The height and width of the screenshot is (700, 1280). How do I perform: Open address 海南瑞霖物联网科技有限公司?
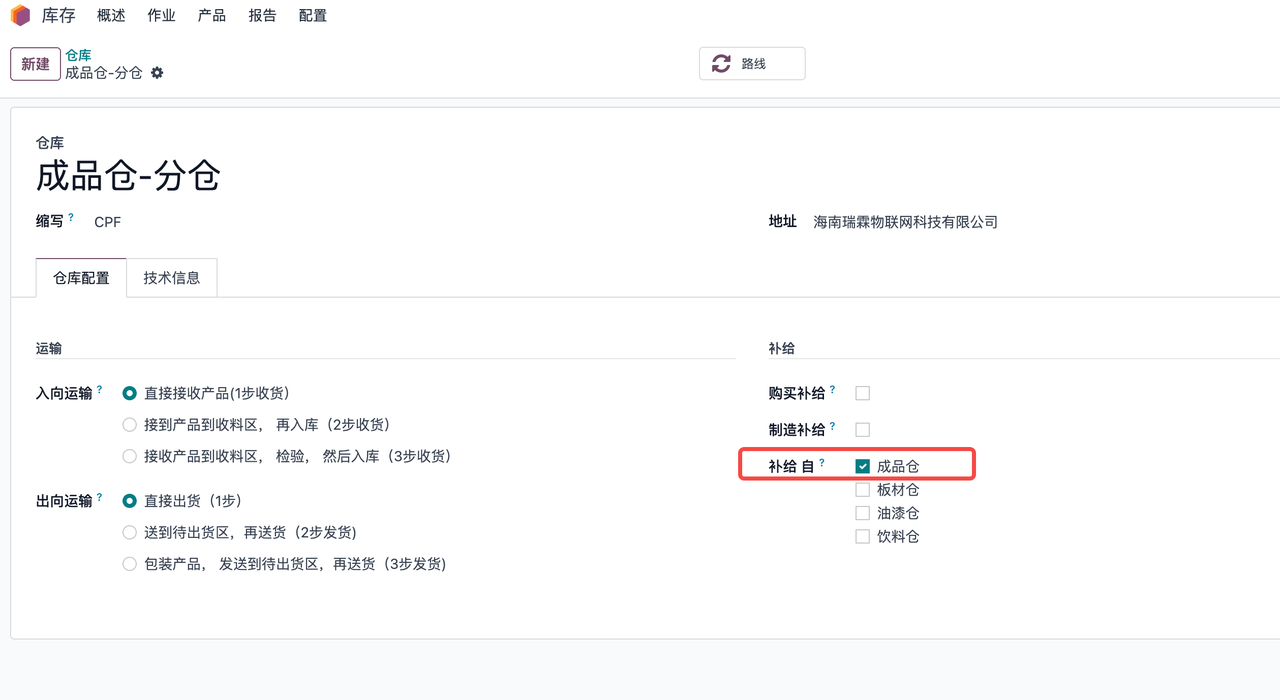click(906, 222)
